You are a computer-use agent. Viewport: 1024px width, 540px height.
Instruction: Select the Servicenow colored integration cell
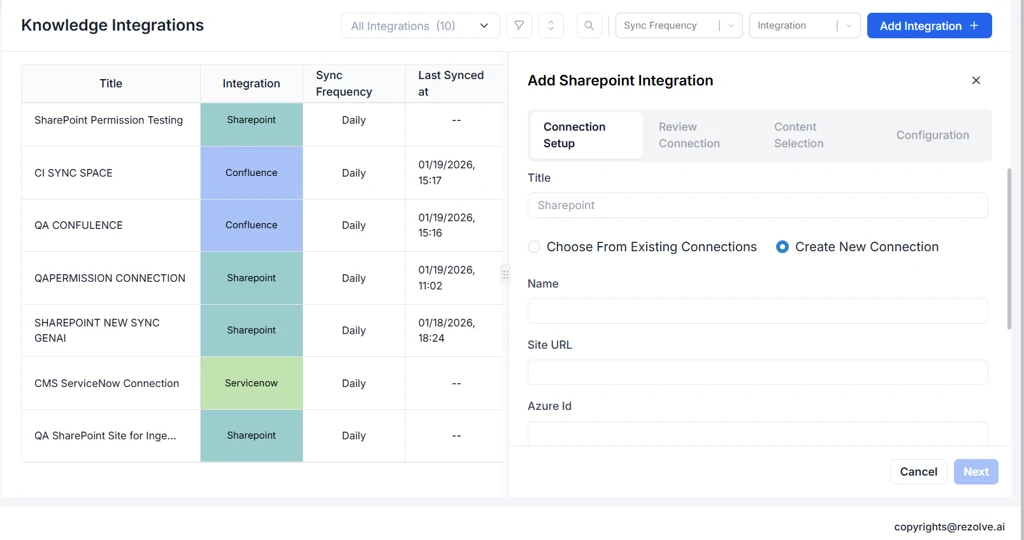(251, 383)
